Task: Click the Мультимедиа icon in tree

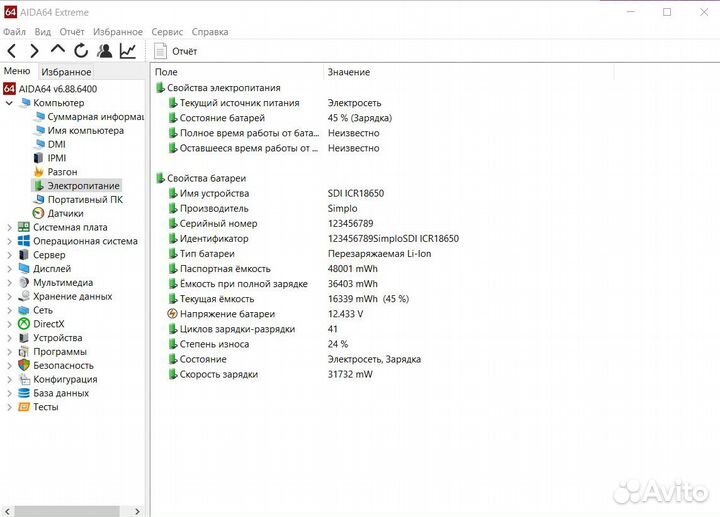Action: pyautogui.click(x=24, y=282)
